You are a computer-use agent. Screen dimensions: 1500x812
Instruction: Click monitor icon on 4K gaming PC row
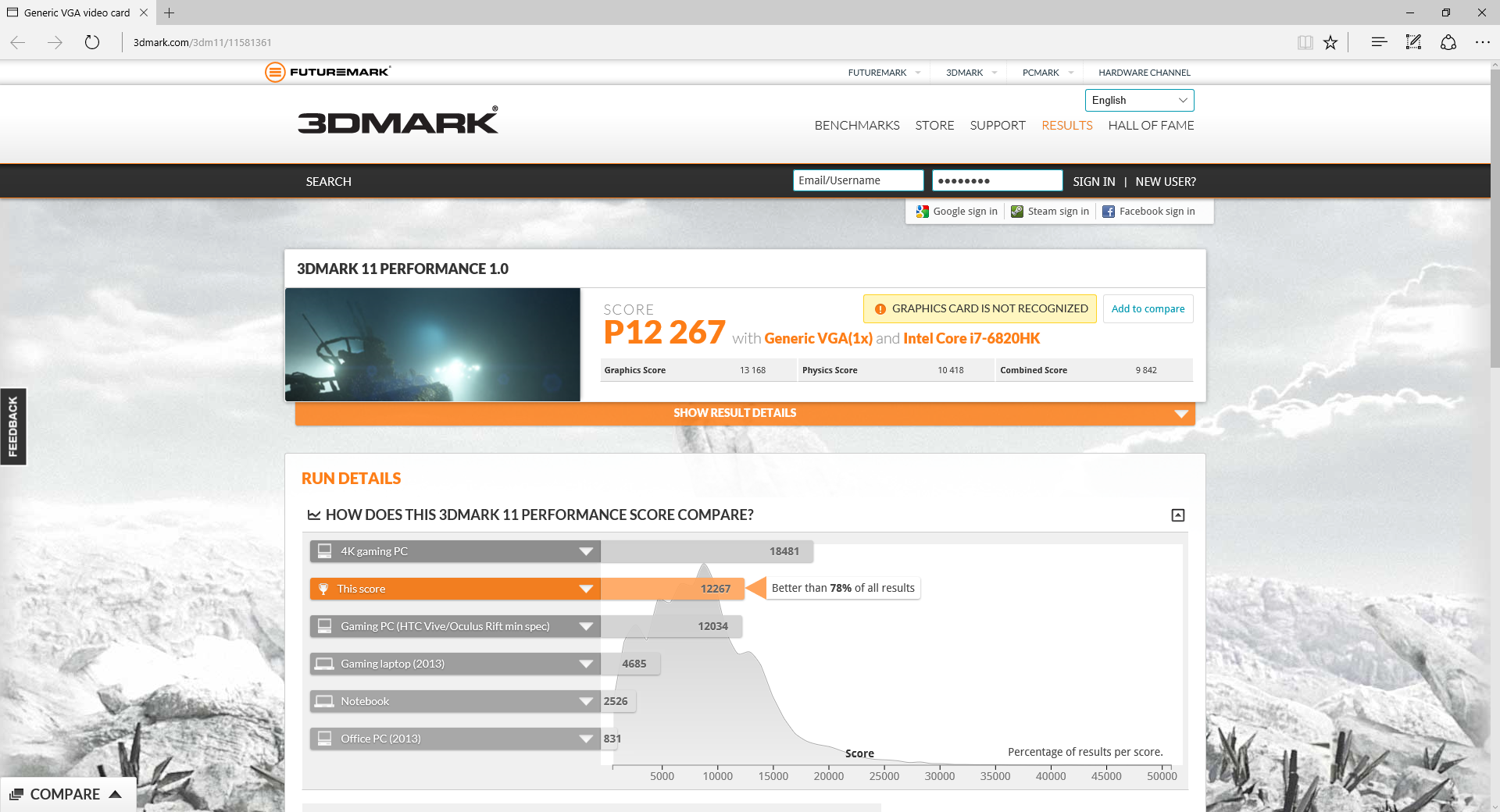pos(324,551)
